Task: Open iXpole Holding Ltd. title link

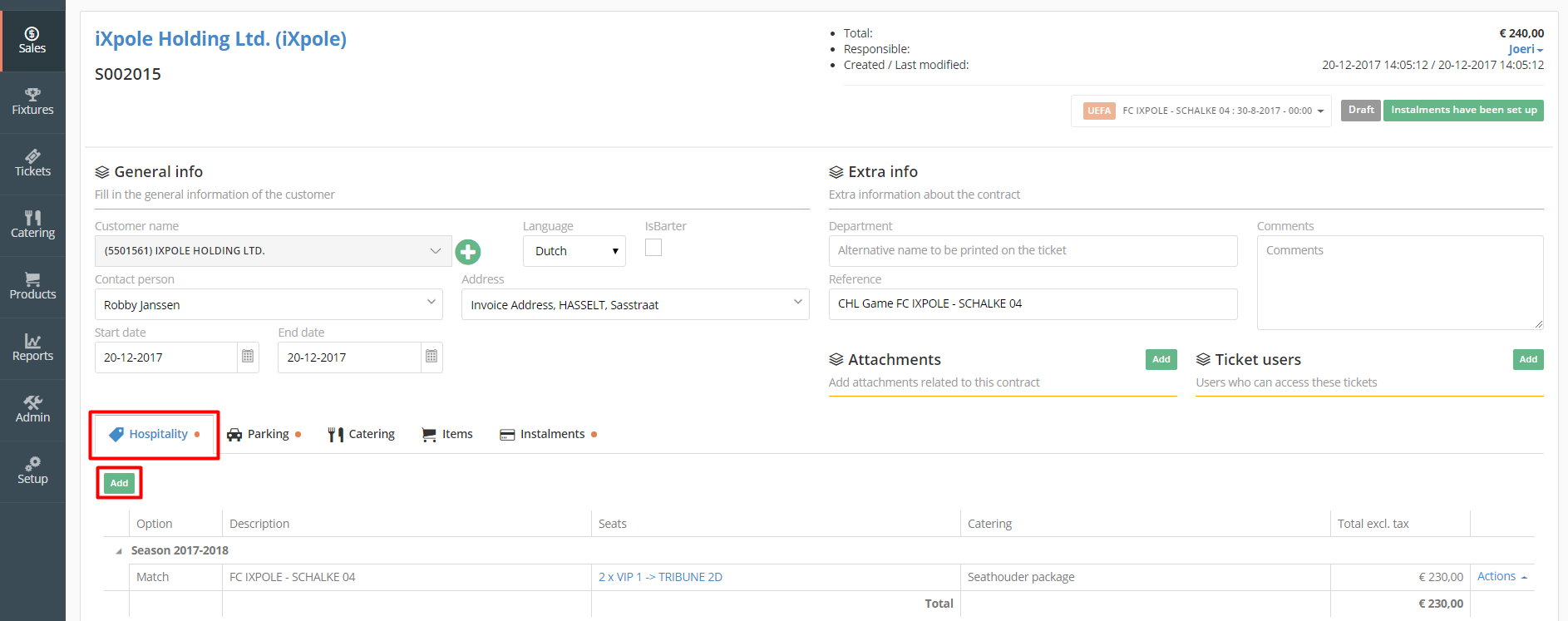Action: [220, 39]
